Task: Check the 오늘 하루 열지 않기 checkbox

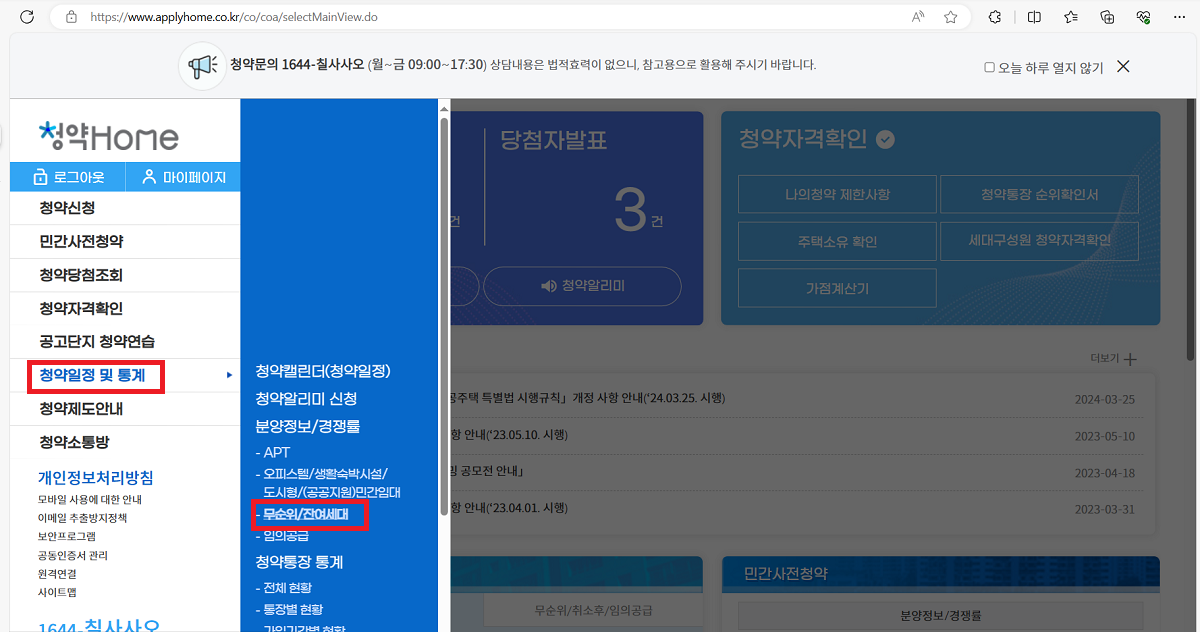Action: click(988, 65)
